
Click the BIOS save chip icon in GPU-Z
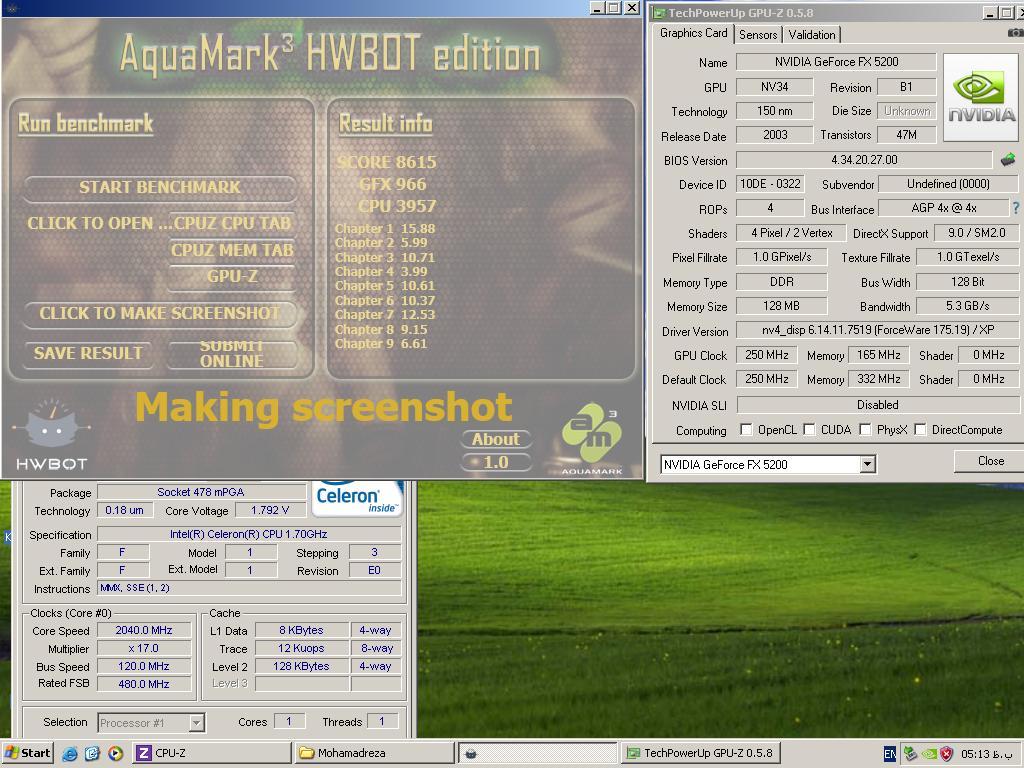[x=1008, y=159]
